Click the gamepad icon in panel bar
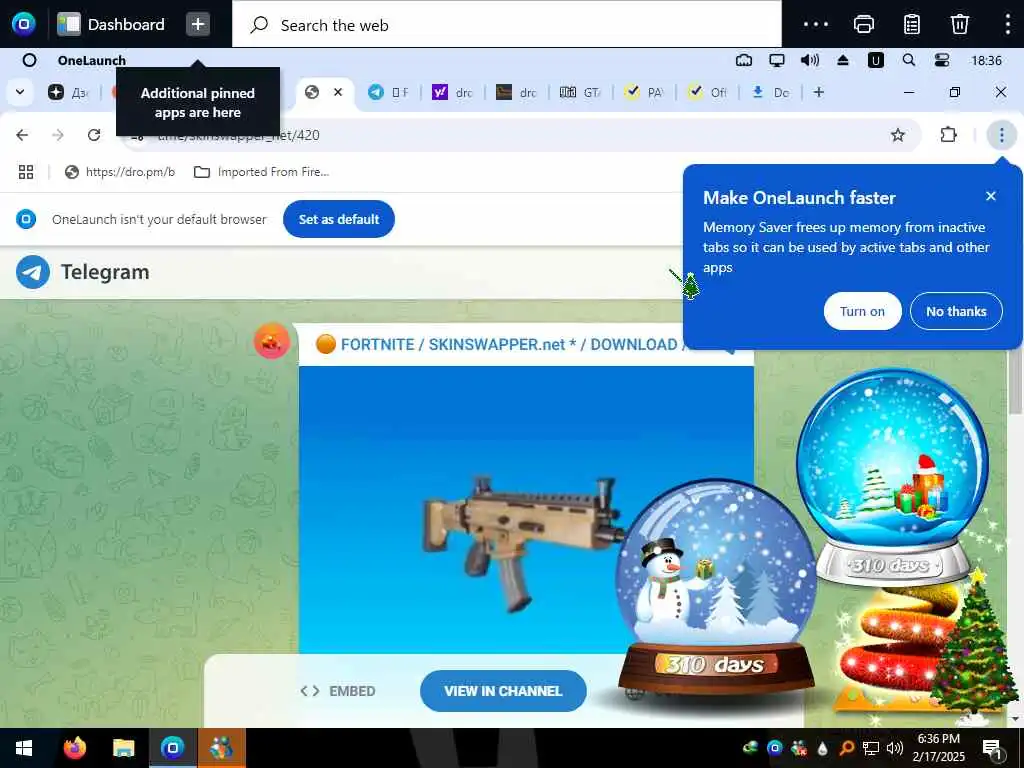 [x=744, y=60]
